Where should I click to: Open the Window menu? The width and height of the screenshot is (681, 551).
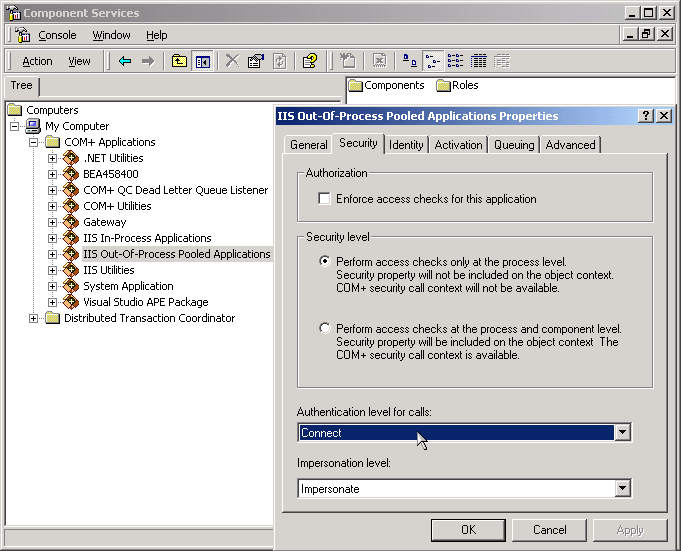coord(111,35)
